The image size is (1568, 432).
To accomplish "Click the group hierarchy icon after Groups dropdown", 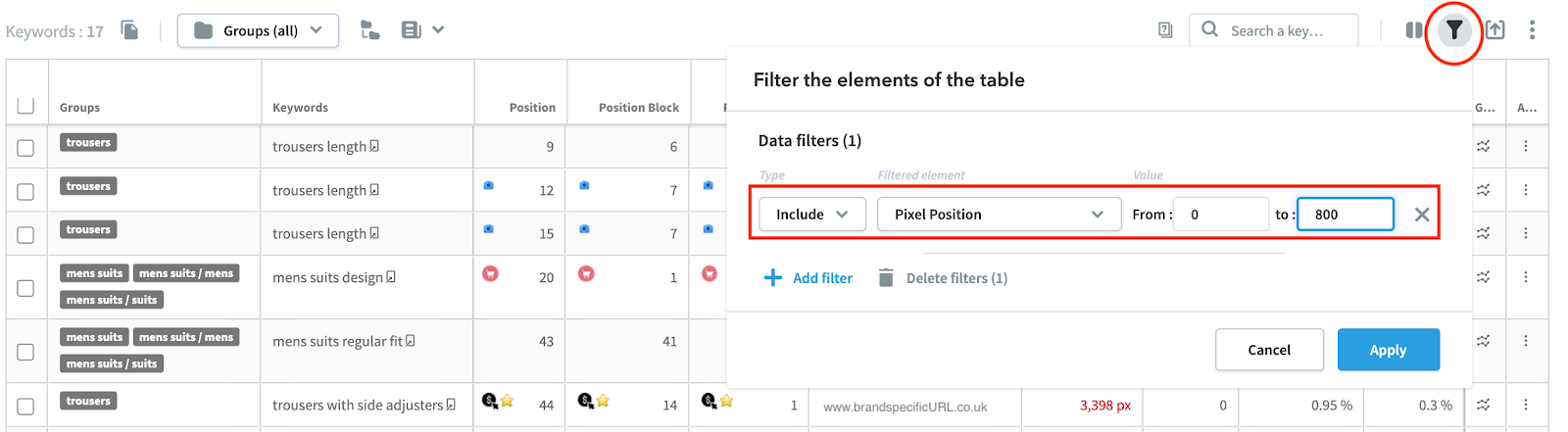I will 369,30.
